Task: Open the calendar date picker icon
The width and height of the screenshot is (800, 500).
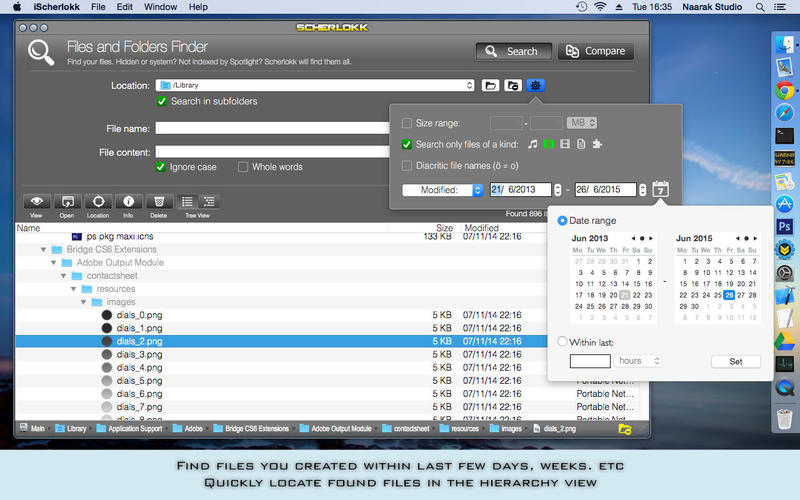Action: pyautogui.click(x=661, y=189)
